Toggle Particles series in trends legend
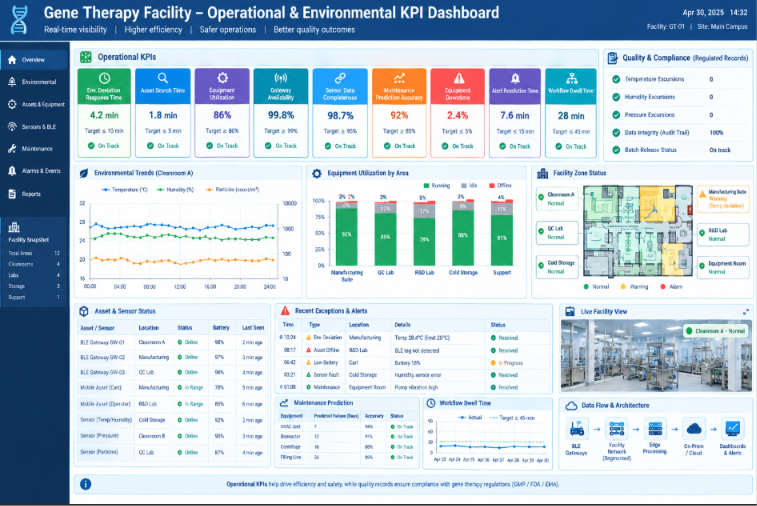Screen dimensions: 757x506 (232, 190)
